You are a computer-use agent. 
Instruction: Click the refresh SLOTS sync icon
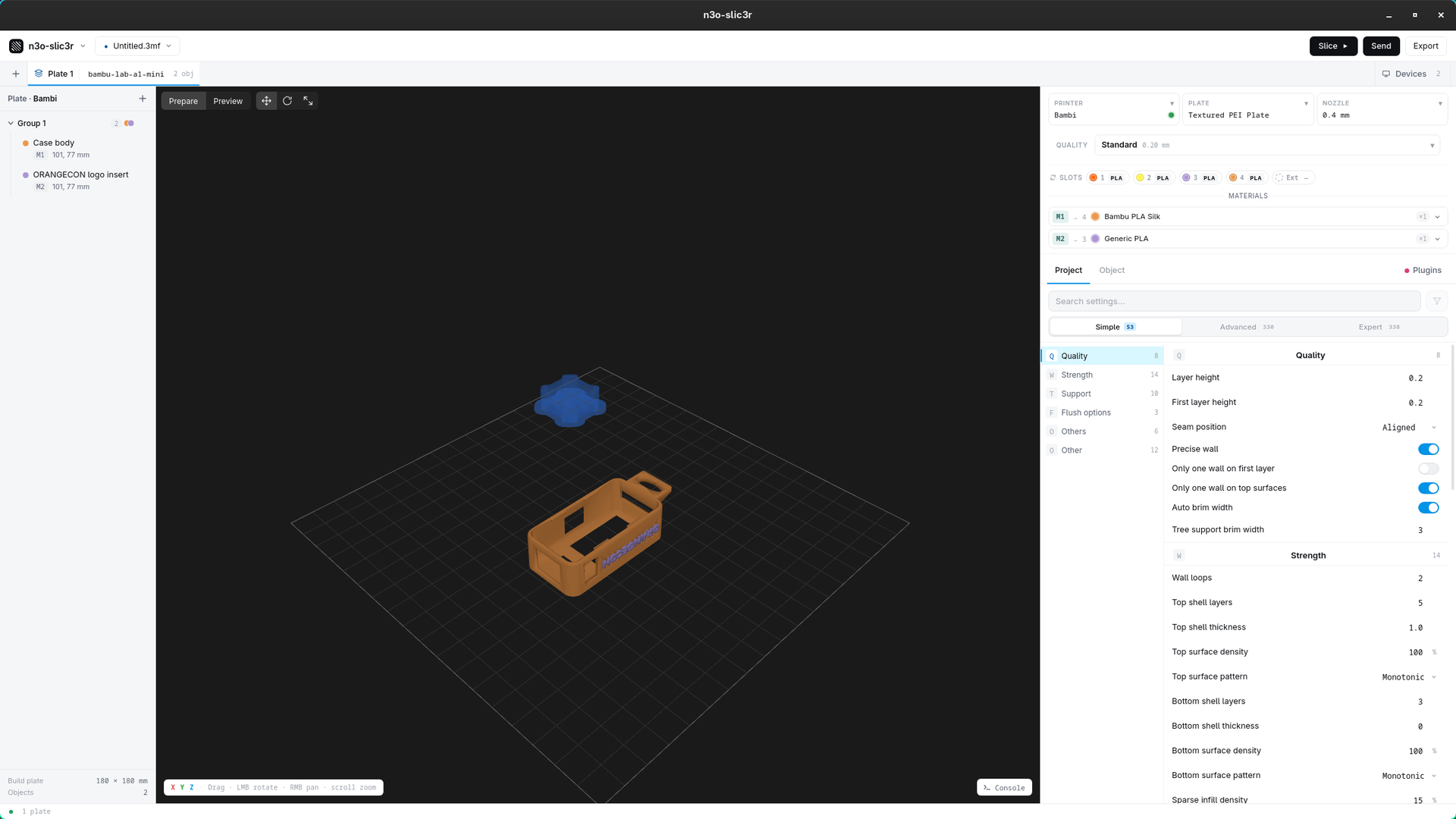point(1053,177)
